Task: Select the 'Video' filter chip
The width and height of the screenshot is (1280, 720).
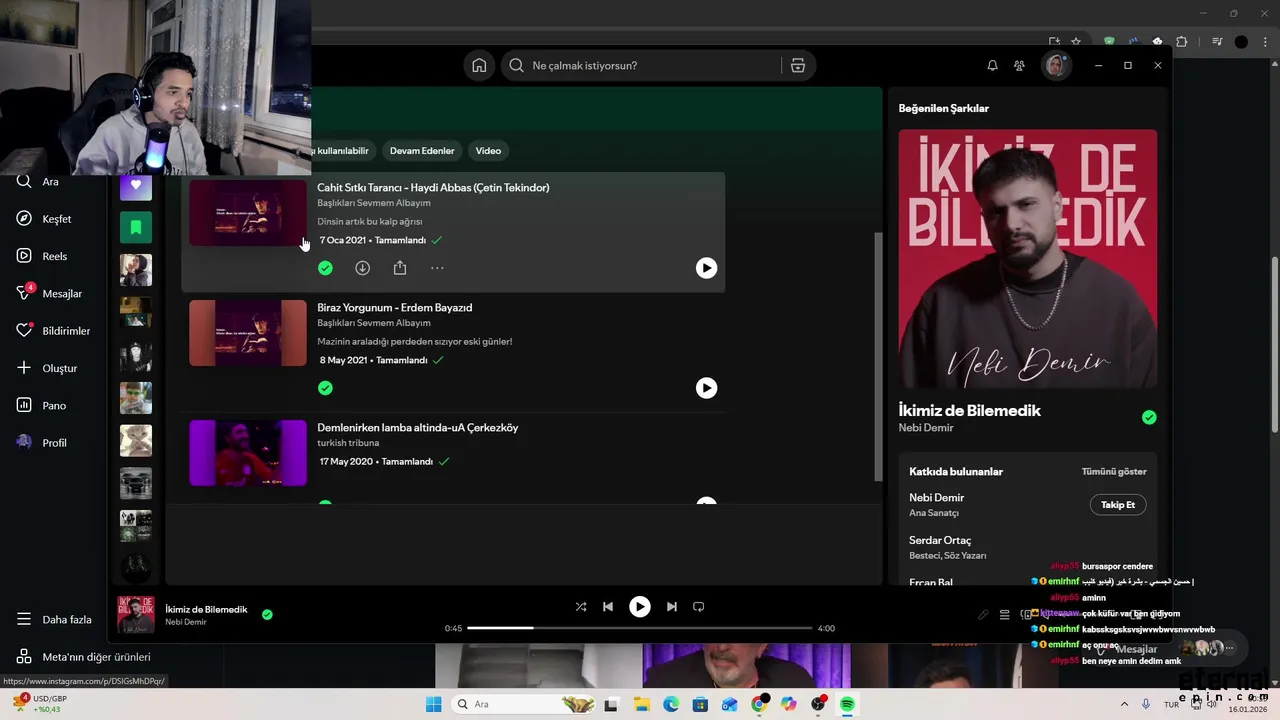Action: click(x=488, y=151)
